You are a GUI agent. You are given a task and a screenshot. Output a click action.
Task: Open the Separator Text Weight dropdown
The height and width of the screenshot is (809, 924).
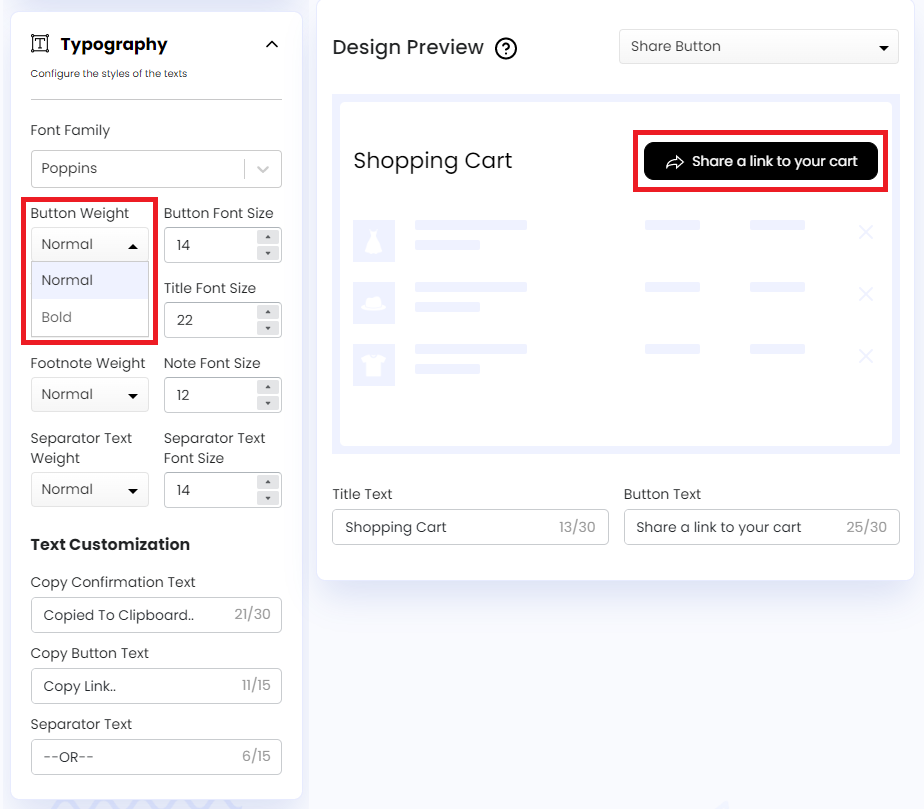click(x=89, y=490)
